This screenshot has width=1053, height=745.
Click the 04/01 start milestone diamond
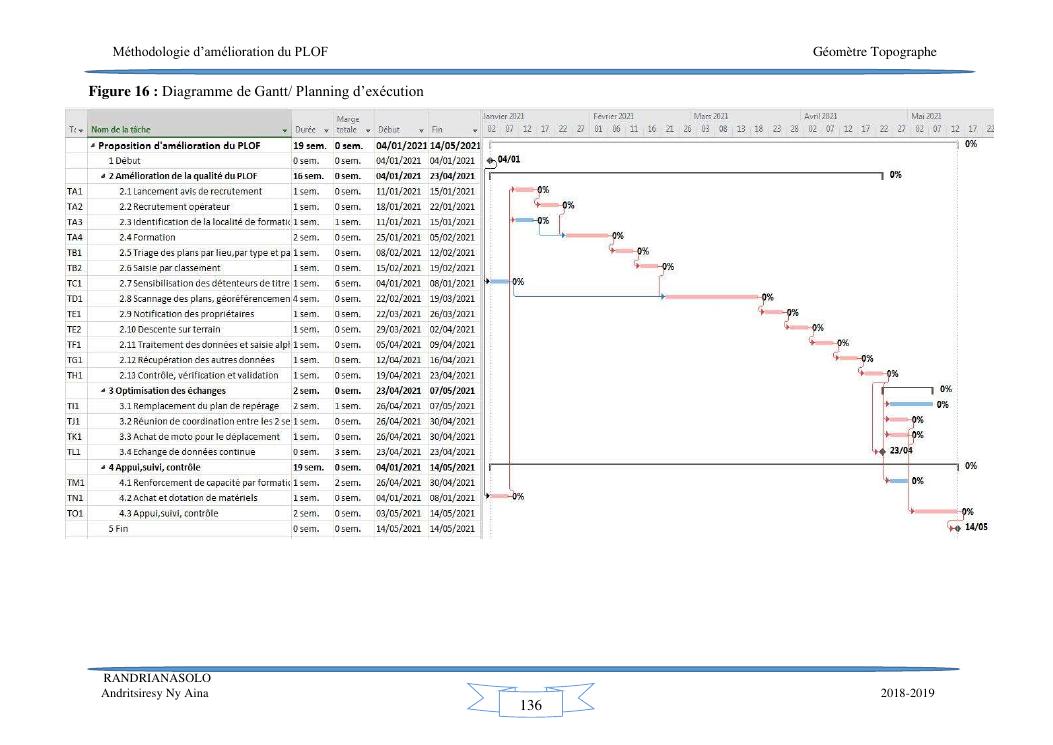pos(490,160)
